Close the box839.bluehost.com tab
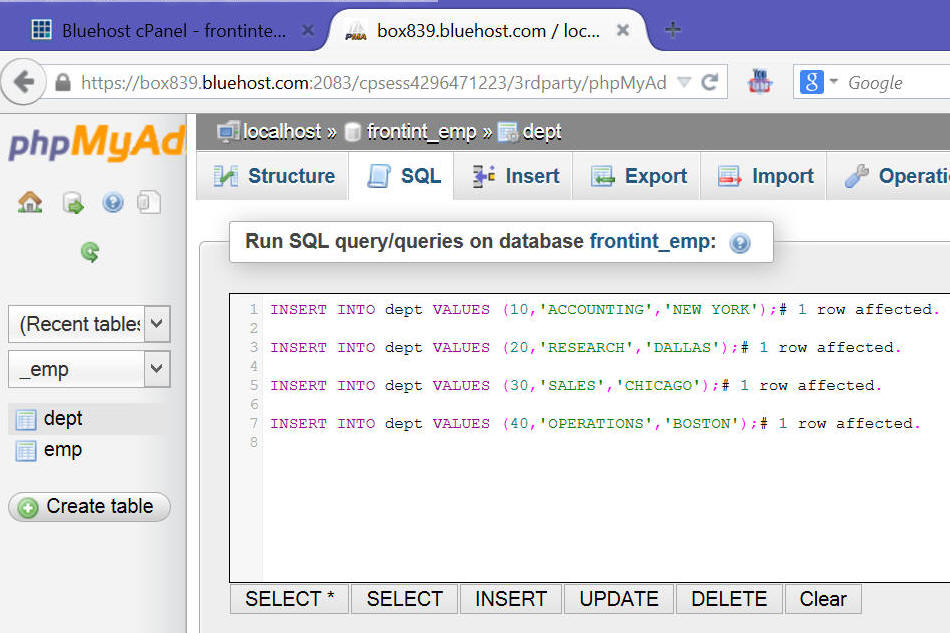Viewport: 950px width, 633px height. click(x=622, y=30)
